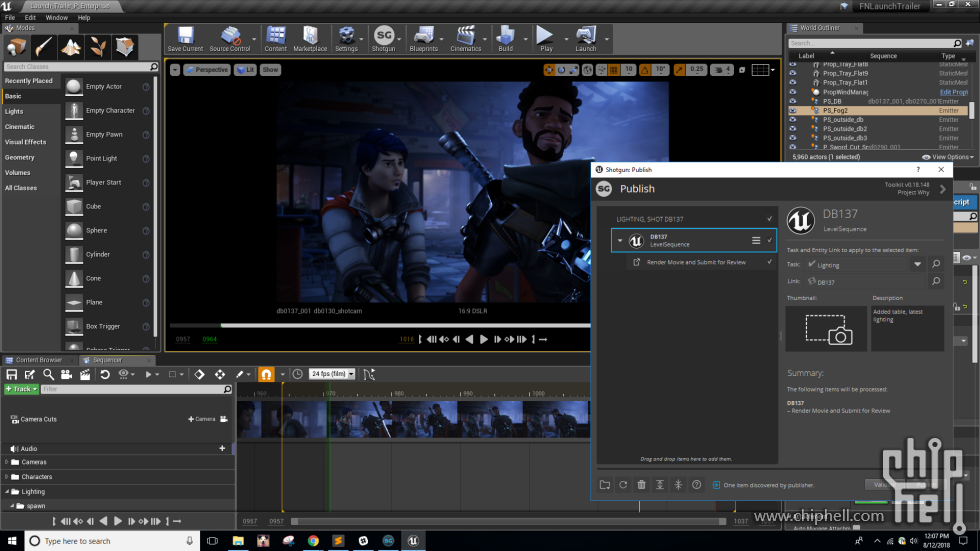
Task: Click the Sequencer create camera icon
Action: [66, 374]
